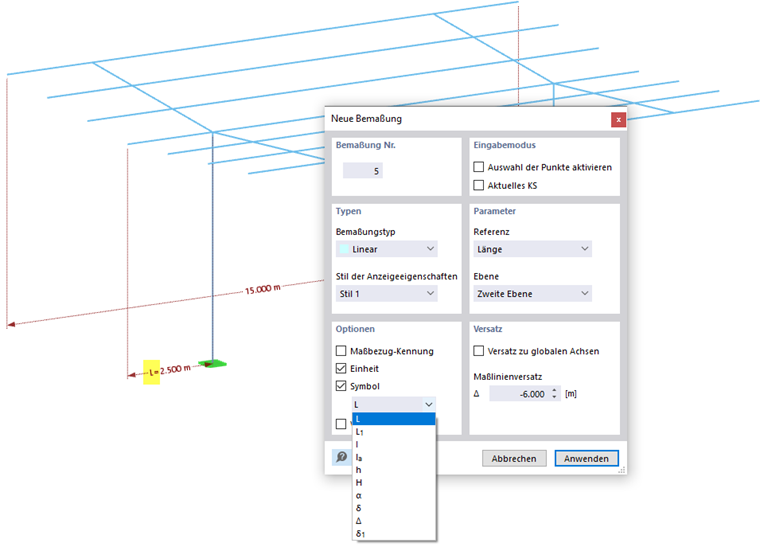
Task: Toggle the checkbox partly hidden by symbol list
Action: [x=341, y=423]
